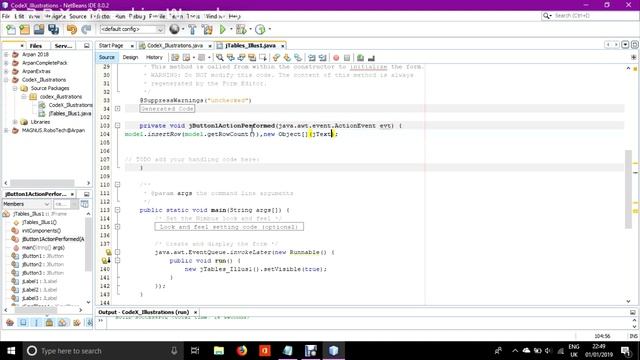640x360 pixels.
Task: Collapse the jButton1ActionPerformed method fold
Action: [x=118, y=126]
